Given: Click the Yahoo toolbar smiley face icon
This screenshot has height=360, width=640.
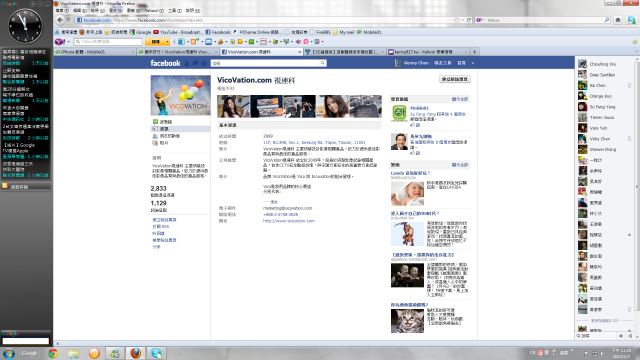Looking at the screenshot, I should [x=240, y=42].
